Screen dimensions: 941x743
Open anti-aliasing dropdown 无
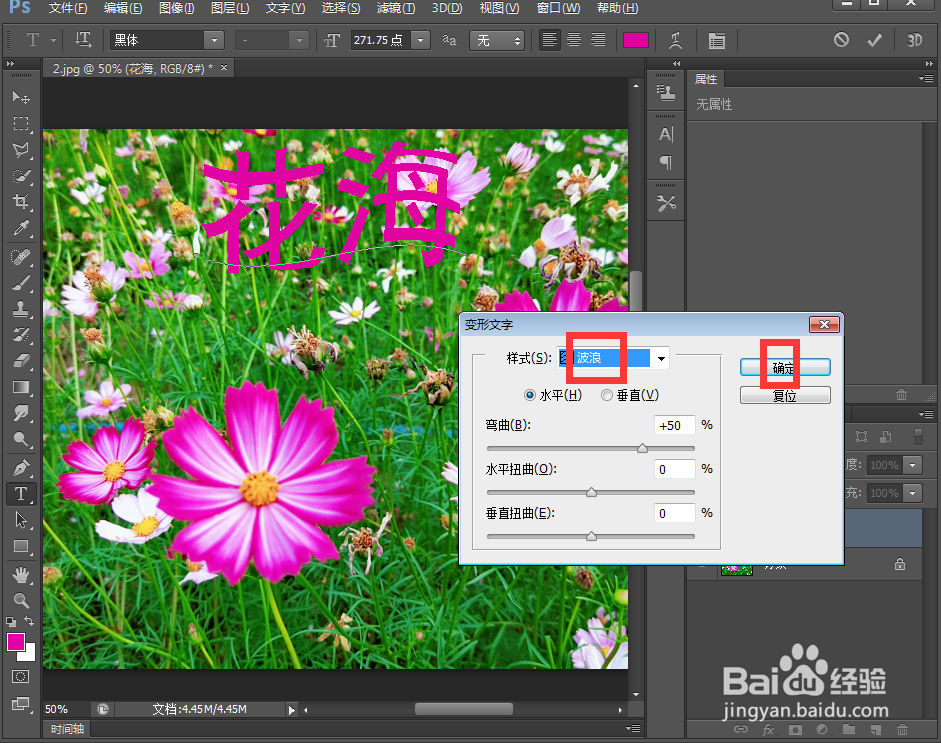click(497, 40)
